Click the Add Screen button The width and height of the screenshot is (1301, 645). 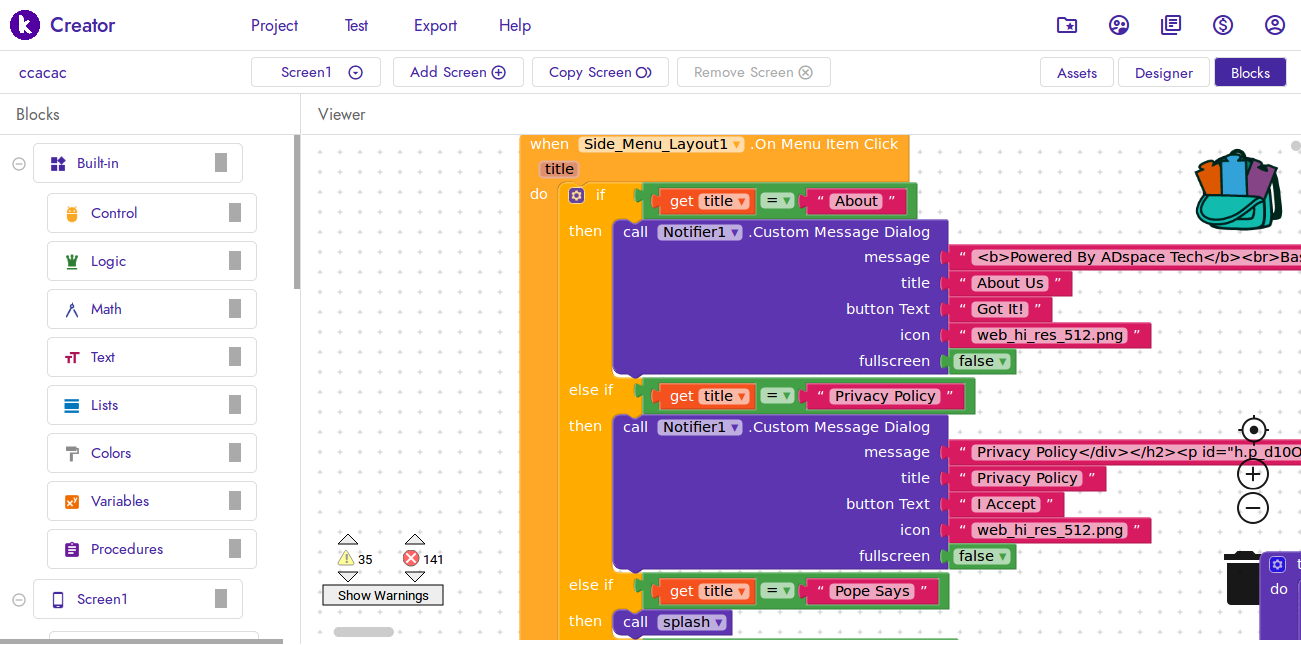458,72
